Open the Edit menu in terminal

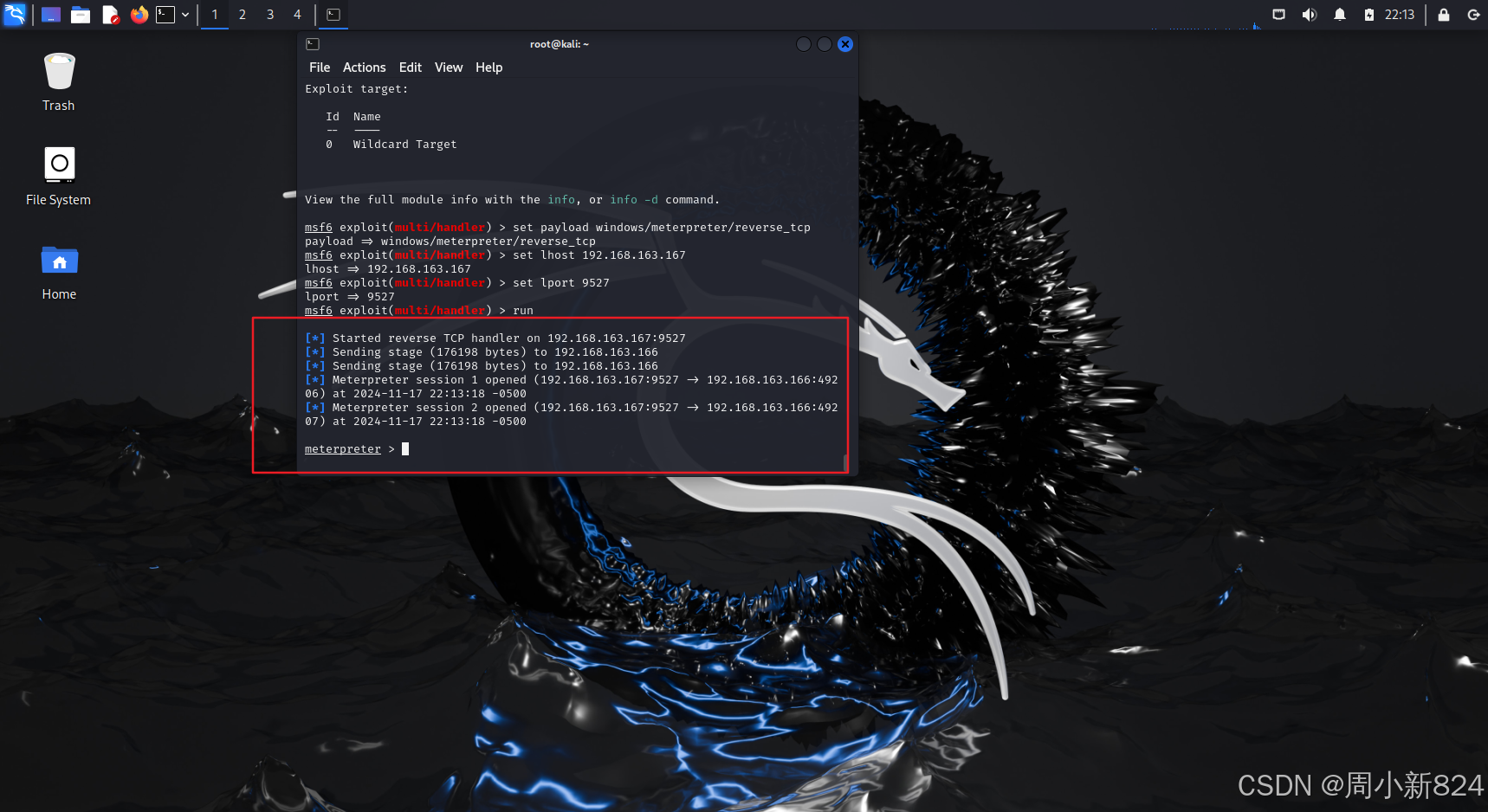pyautogui.click(x=411, y=68)
